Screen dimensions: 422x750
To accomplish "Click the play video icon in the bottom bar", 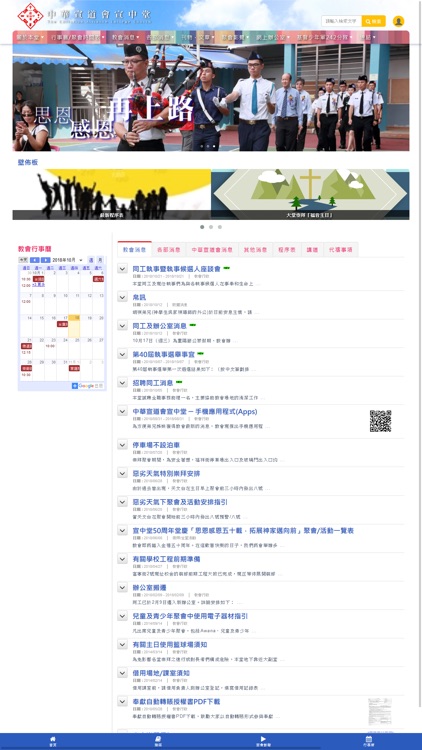I will pos(263,741).
